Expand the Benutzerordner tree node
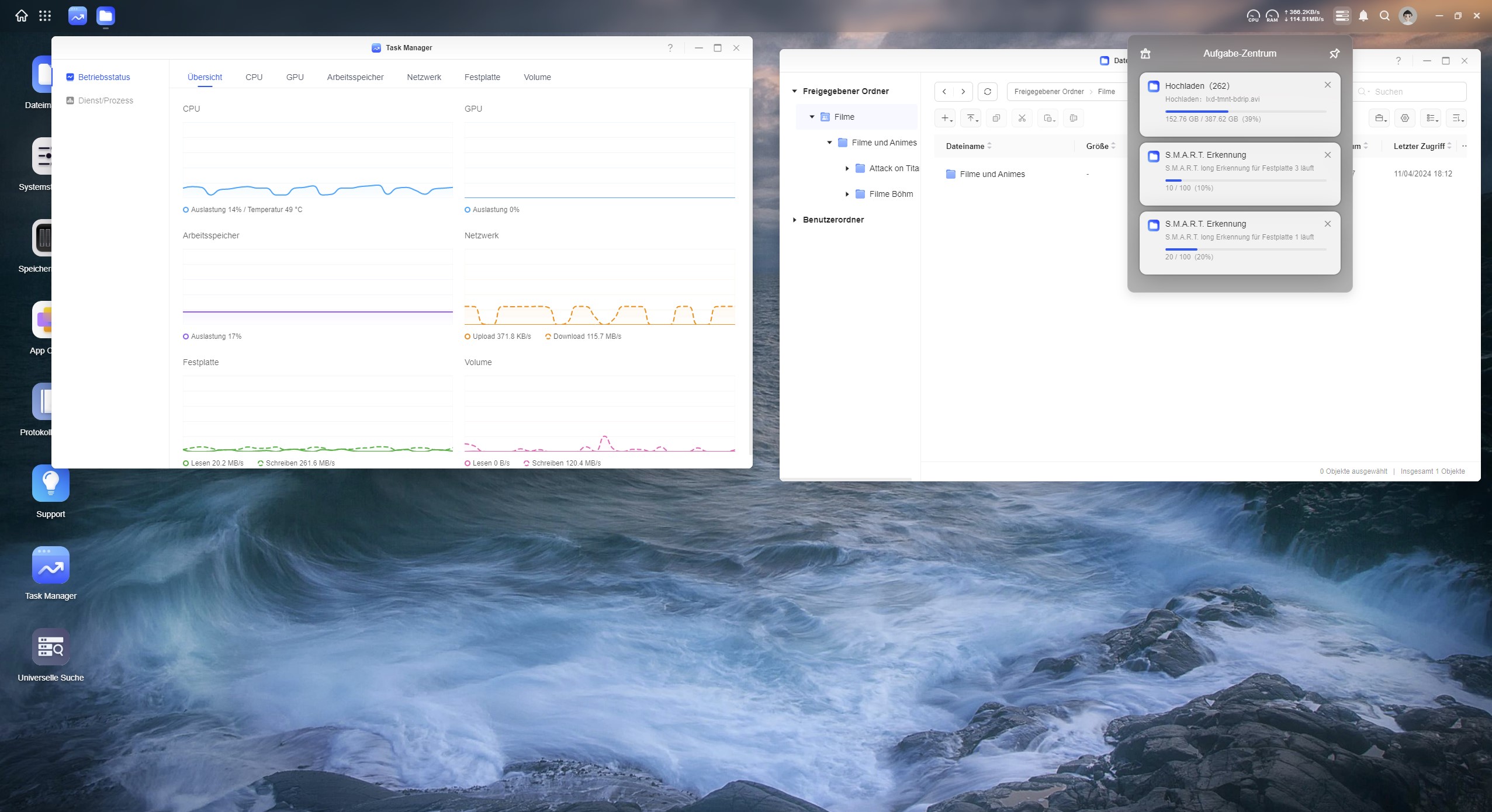Image resolution: width=1492 pixels, height=812 pixels. pyautogui.click(x=794, y=220)
